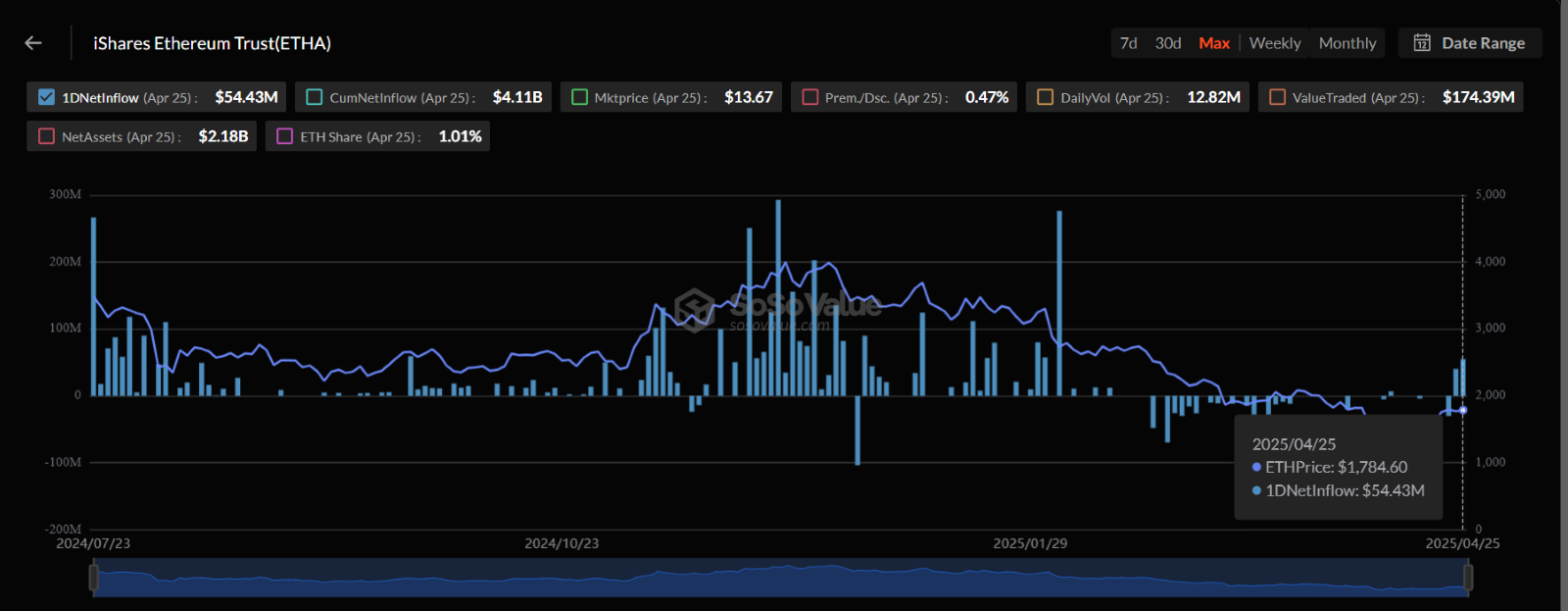Switch to Monthly interval
This screenshot has width=1568, height=611.
point(1347,43)
